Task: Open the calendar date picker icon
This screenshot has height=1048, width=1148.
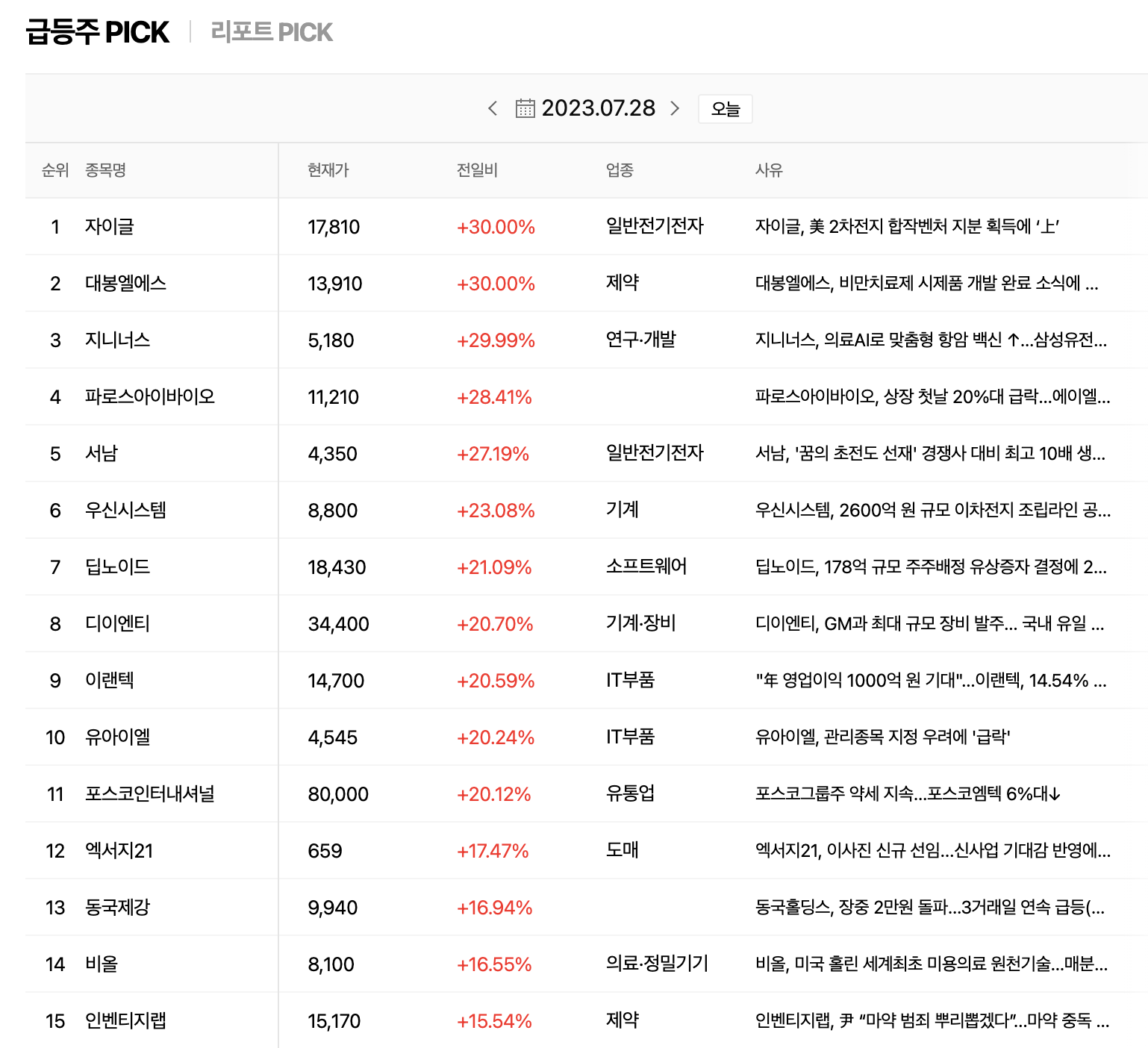Action: (x=525, y=108)
